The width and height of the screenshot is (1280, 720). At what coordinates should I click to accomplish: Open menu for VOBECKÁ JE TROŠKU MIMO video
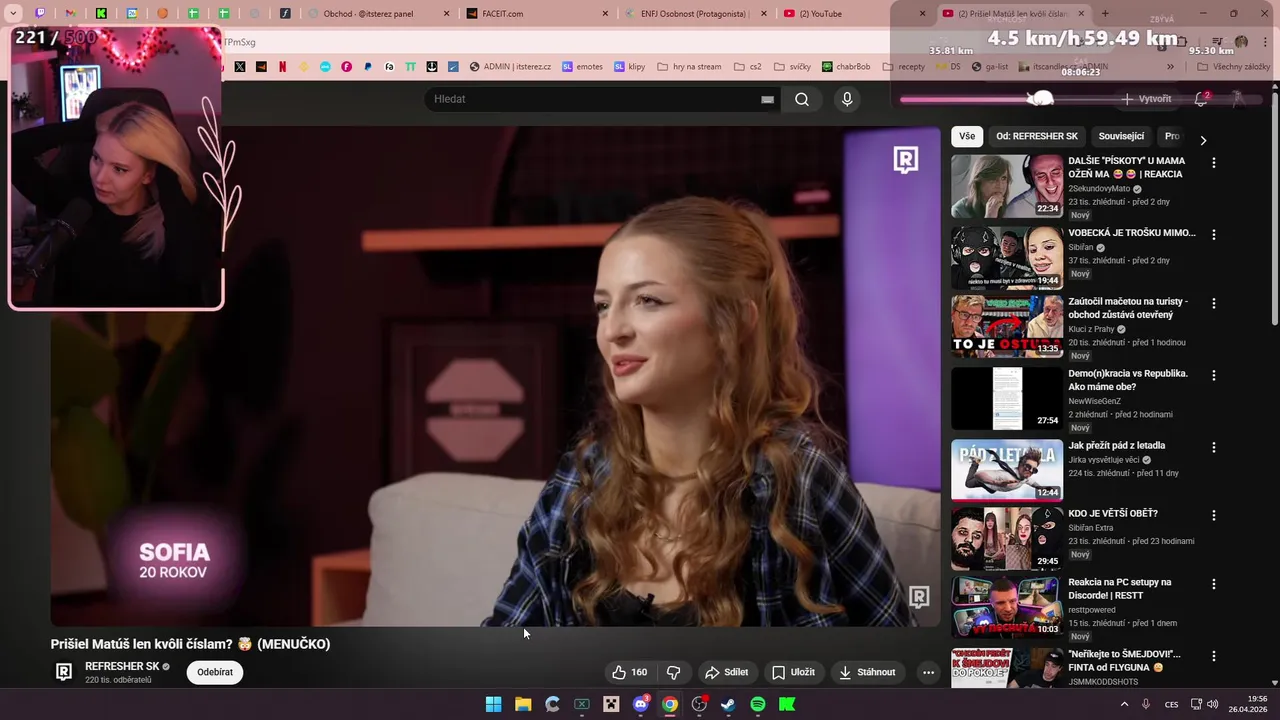pyautogui.click(x=1214, y=234)
